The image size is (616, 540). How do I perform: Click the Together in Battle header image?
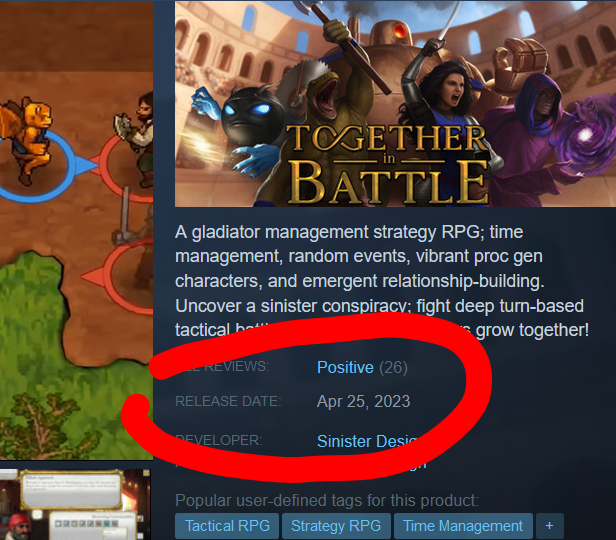[x=395, y=104]
